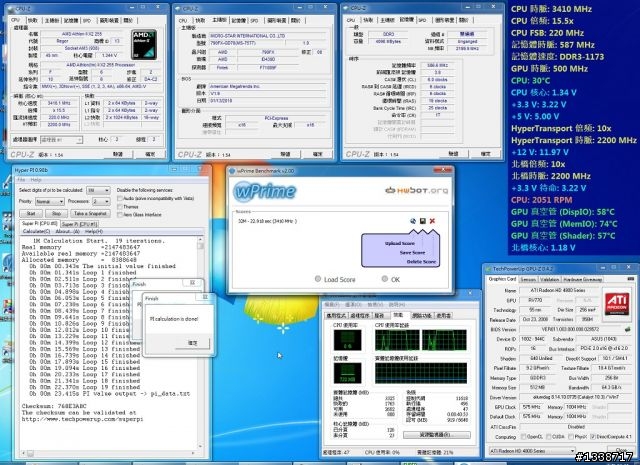The image size is (640, 465).
Task: Toggle the DirectCompute 4.1 checkbox in GPU-Z
Action: pos(593,437)
